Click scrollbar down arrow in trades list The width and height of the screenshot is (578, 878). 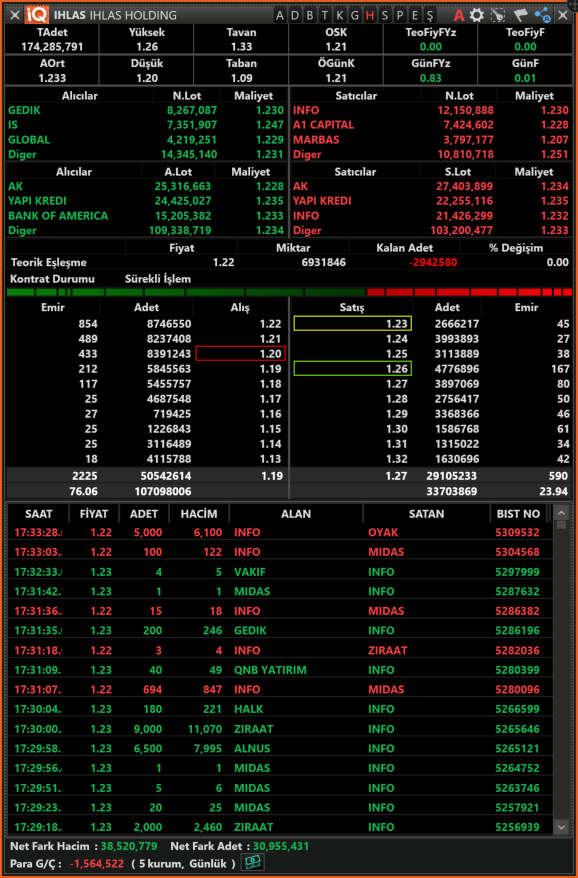[x=561, y=826]
